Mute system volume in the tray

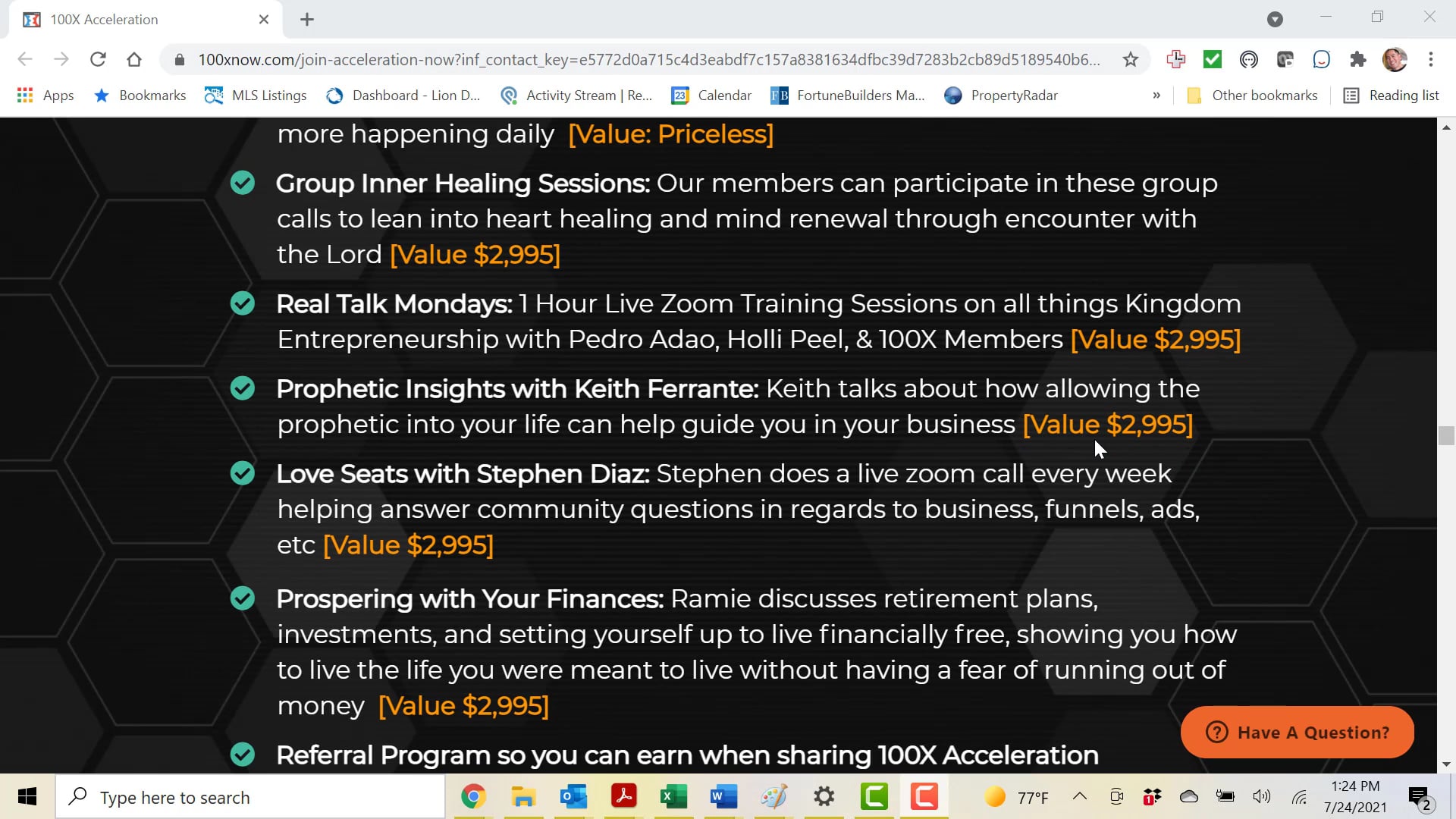[x=1261, y=796]
